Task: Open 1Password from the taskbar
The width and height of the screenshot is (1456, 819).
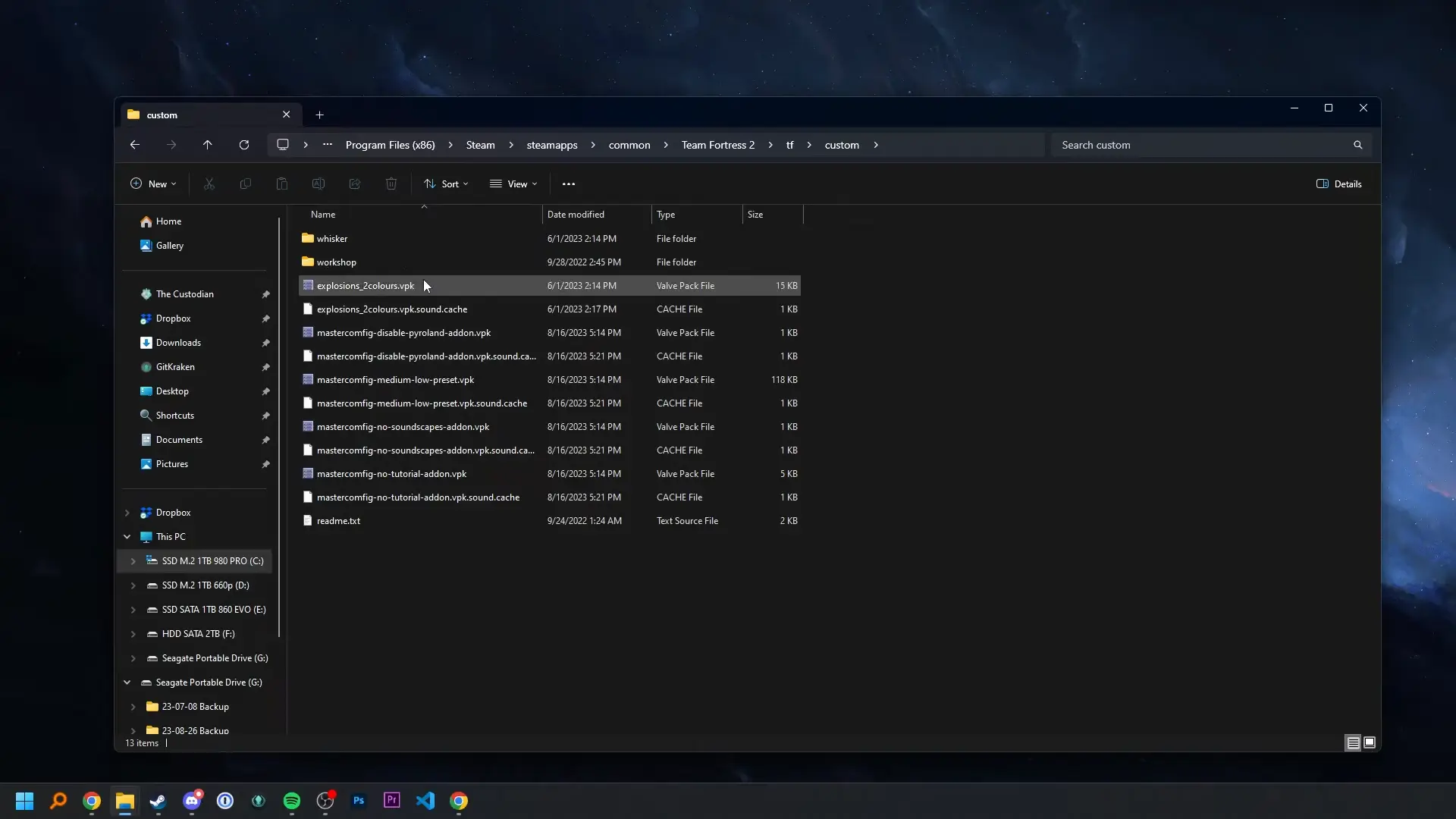Action: tap(225, 801)
